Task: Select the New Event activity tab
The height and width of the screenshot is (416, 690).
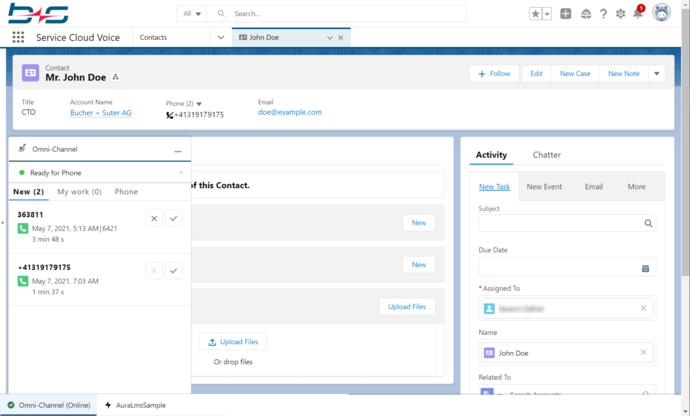Action: (x=544, y=187)
